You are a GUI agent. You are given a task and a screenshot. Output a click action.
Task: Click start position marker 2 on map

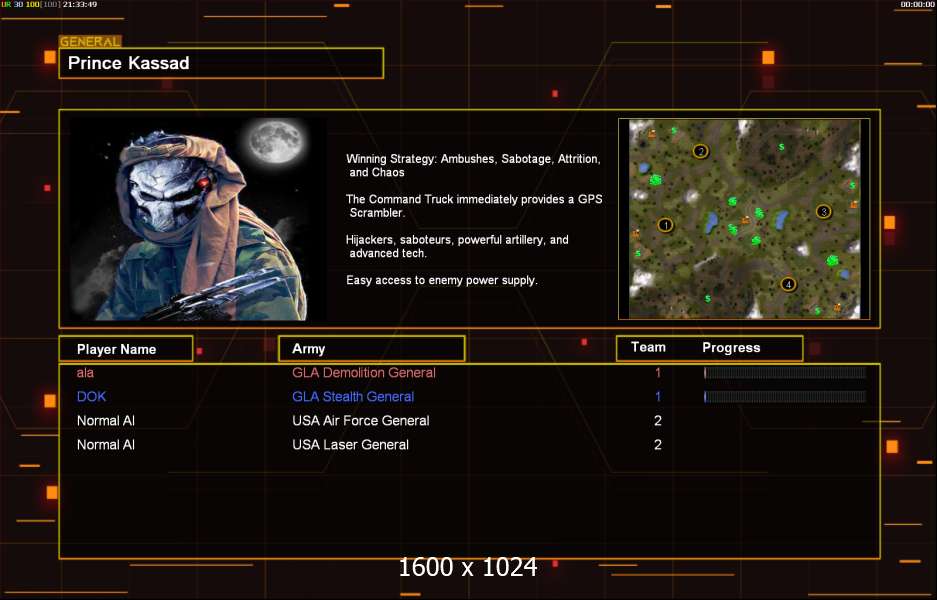(700, 151)
